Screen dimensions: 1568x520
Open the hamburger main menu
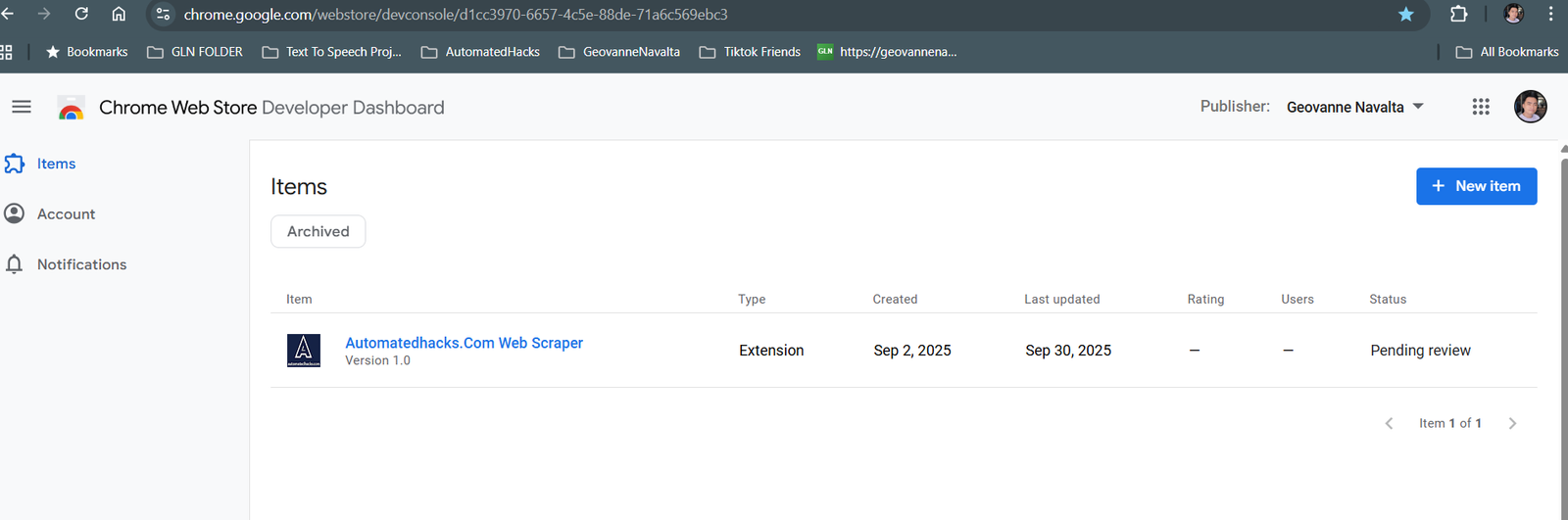click(22, 107)
